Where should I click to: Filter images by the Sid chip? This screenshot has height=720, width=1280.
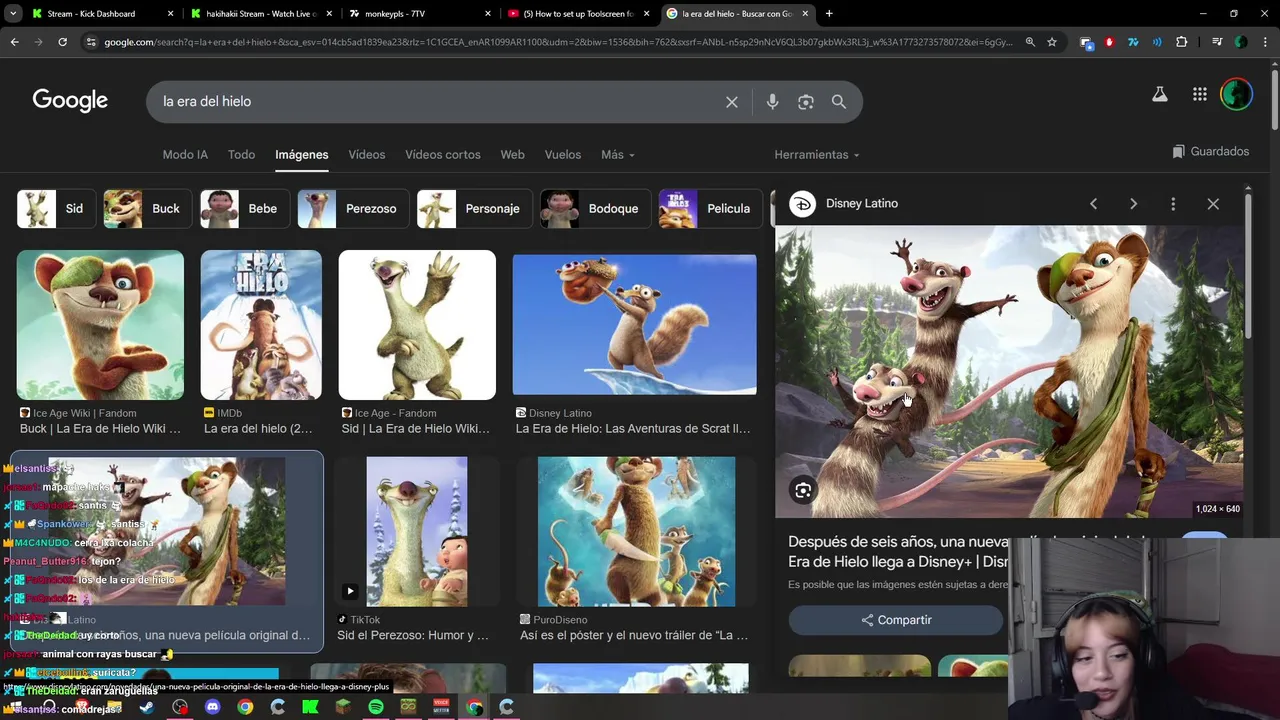coord(56,209)
